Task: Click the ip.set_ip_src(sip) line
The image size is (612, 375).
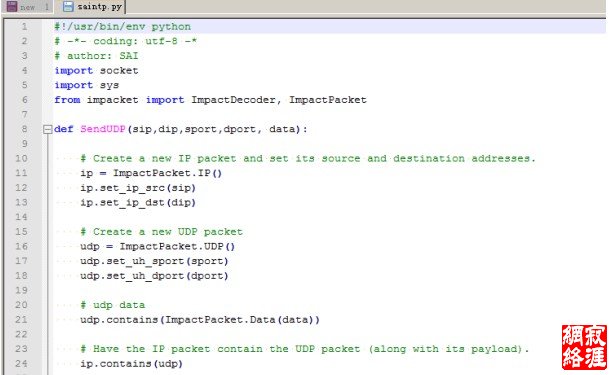Action: point(138,188)
